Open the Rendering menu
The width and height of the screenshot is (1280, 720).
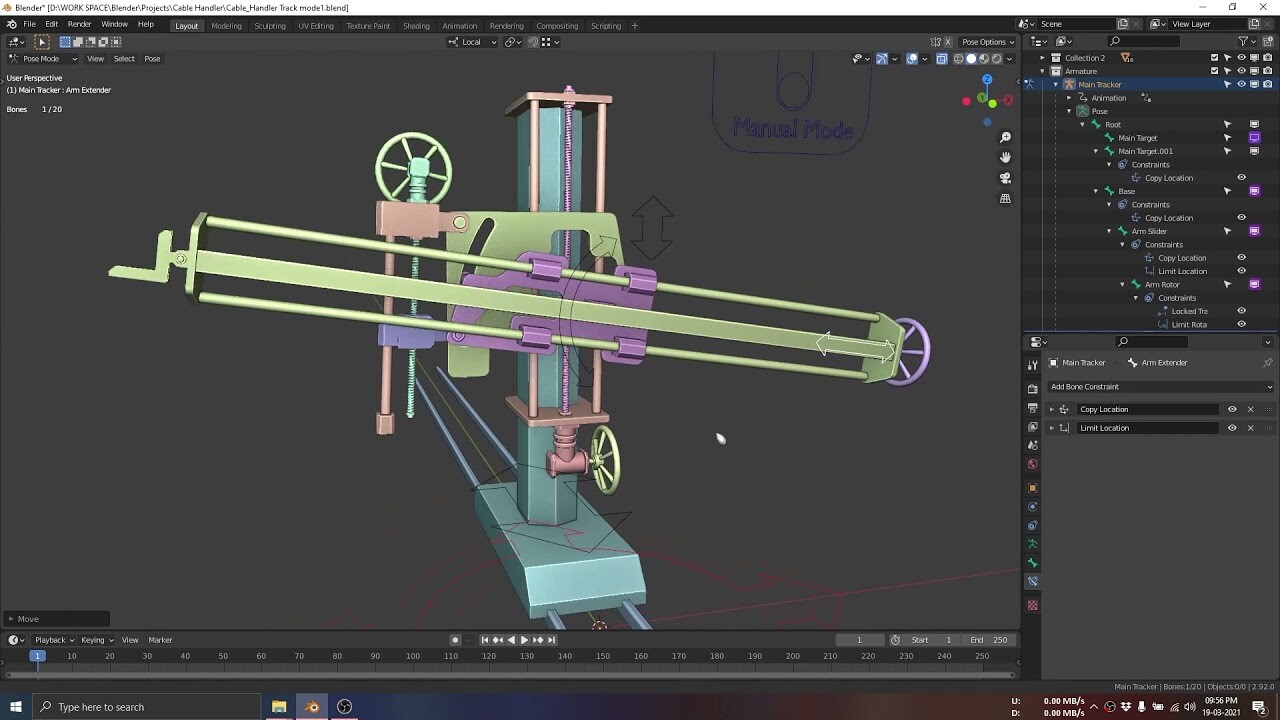pos(507,26)
